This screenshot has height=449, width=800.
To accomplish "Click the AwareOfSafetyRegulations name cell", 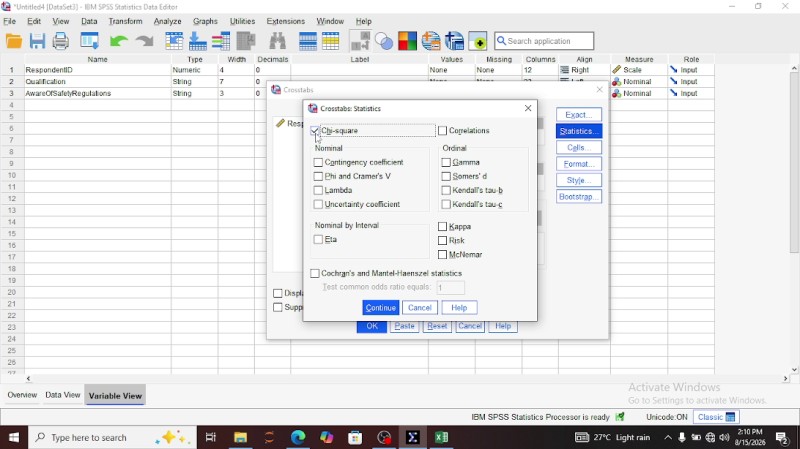I will pos(97,93).
